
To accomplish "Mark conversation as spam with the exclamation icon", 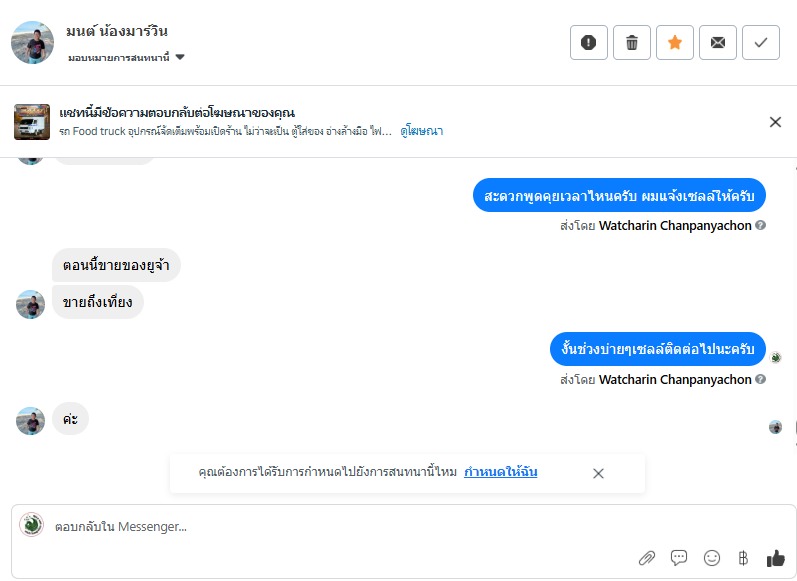I will click(x=589, y=43).
